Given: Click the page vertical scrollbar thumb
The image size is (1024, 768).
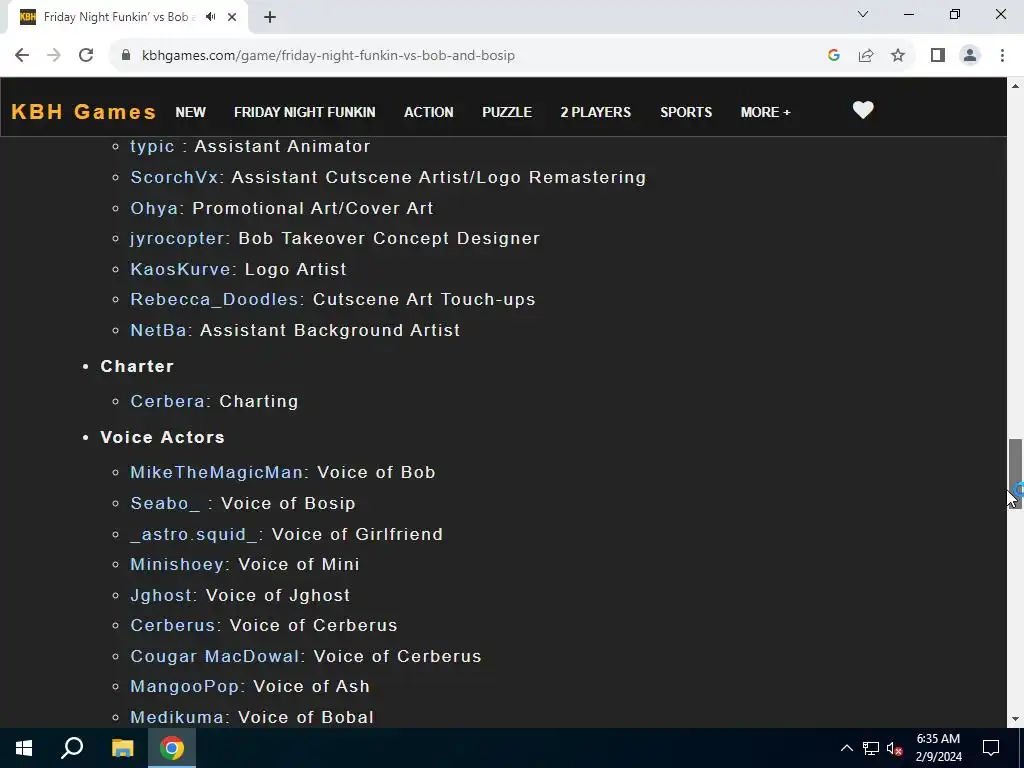Looking at the screenshot, I should tap(1015, 473).
